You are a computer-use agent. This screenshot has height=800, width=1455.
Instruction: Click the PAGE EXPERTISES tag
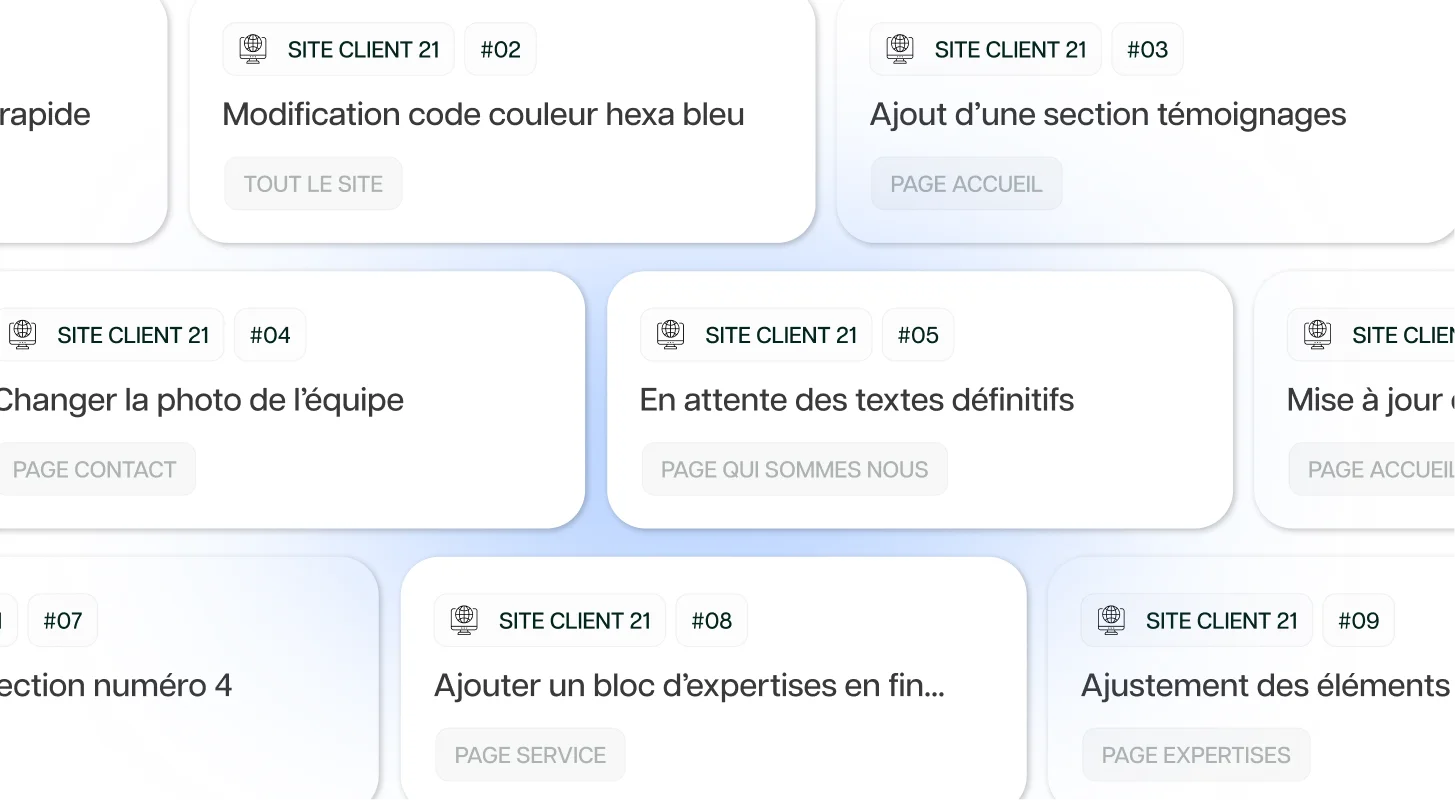pyautogui.click(x=1196, y=755)
